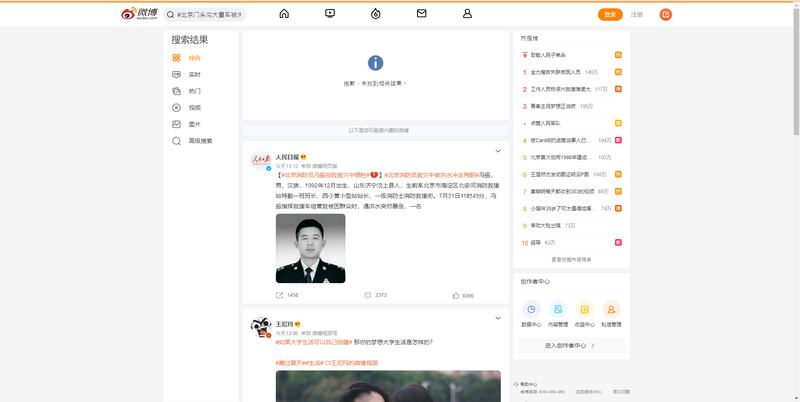This screenshot has width=800, height=402.
Task: Open the firefighter portrait photo thumbnail
Action: 310,249
